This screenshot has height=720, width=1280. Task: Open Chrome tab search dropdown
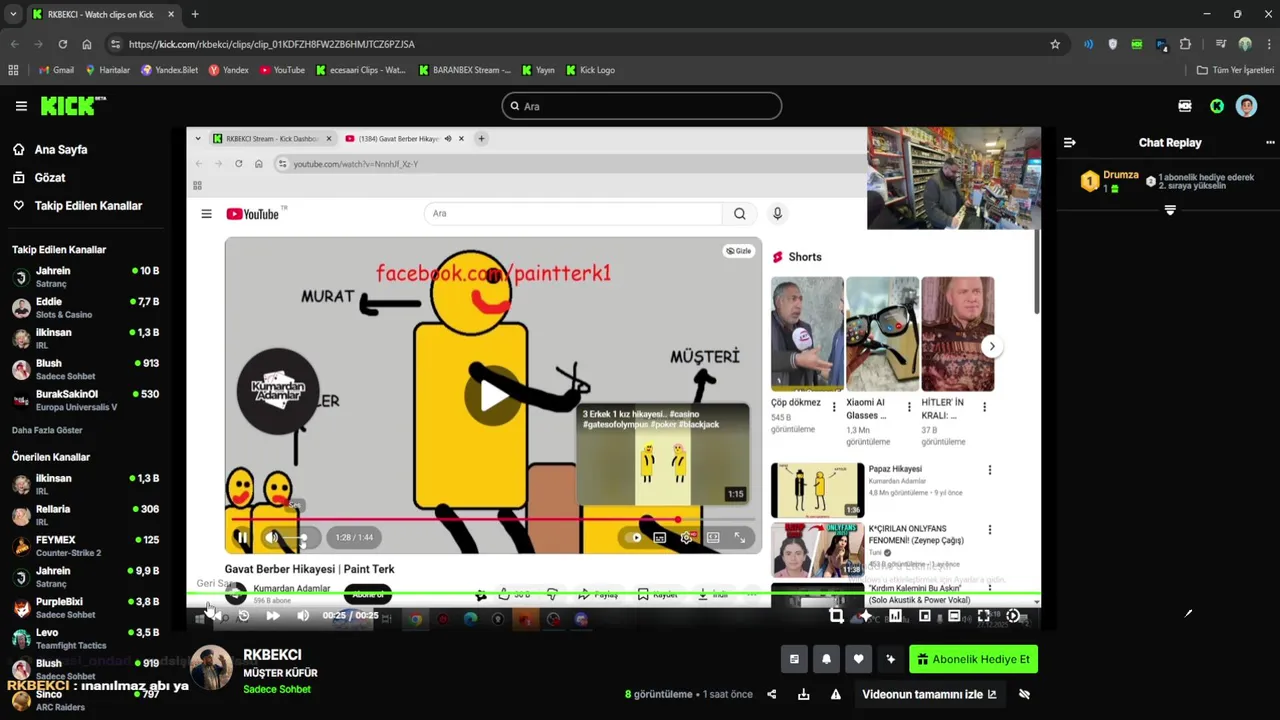tap(13, 14)
